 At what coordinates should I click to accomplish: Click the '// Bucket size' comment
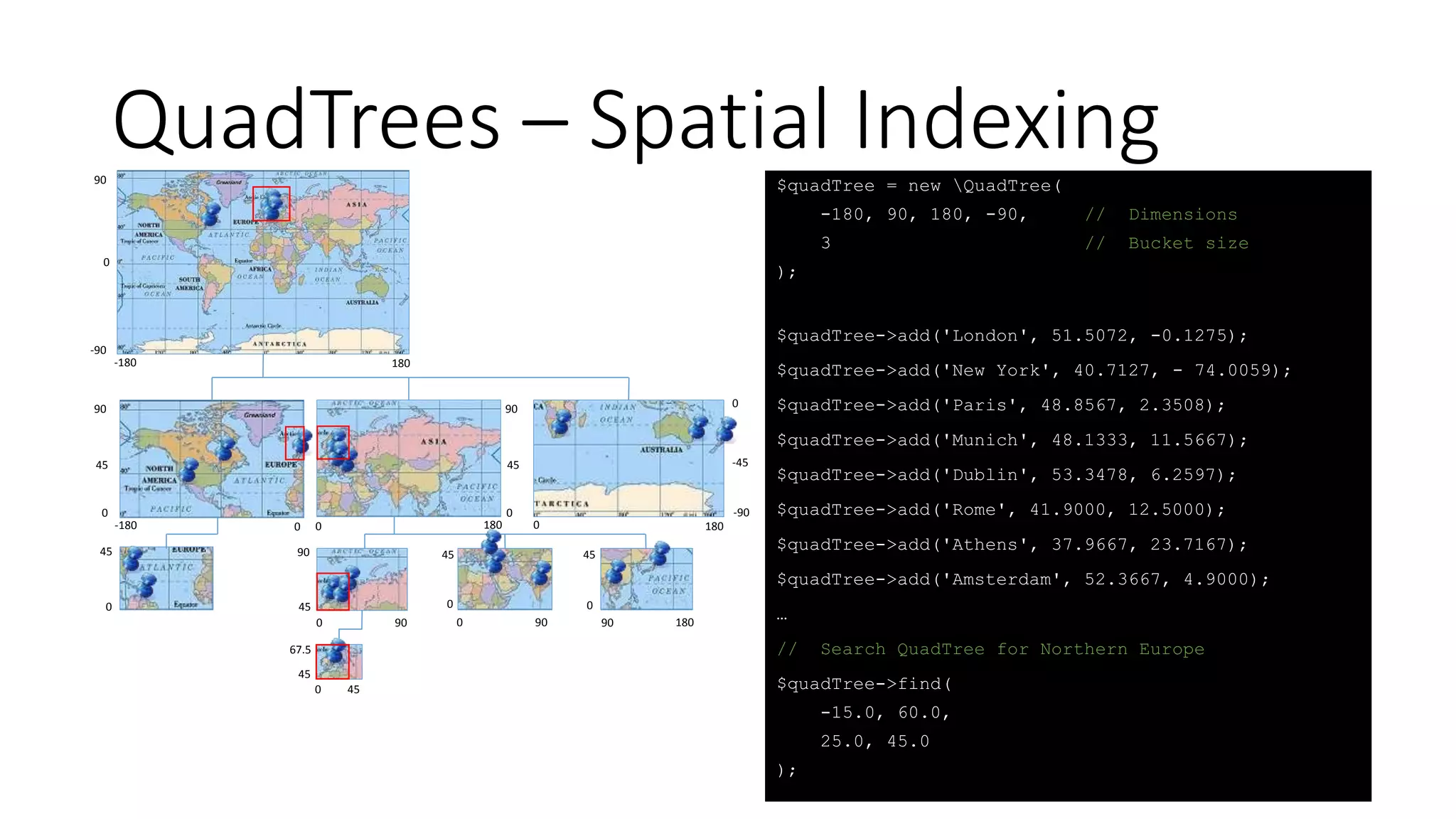[1167, 243]
